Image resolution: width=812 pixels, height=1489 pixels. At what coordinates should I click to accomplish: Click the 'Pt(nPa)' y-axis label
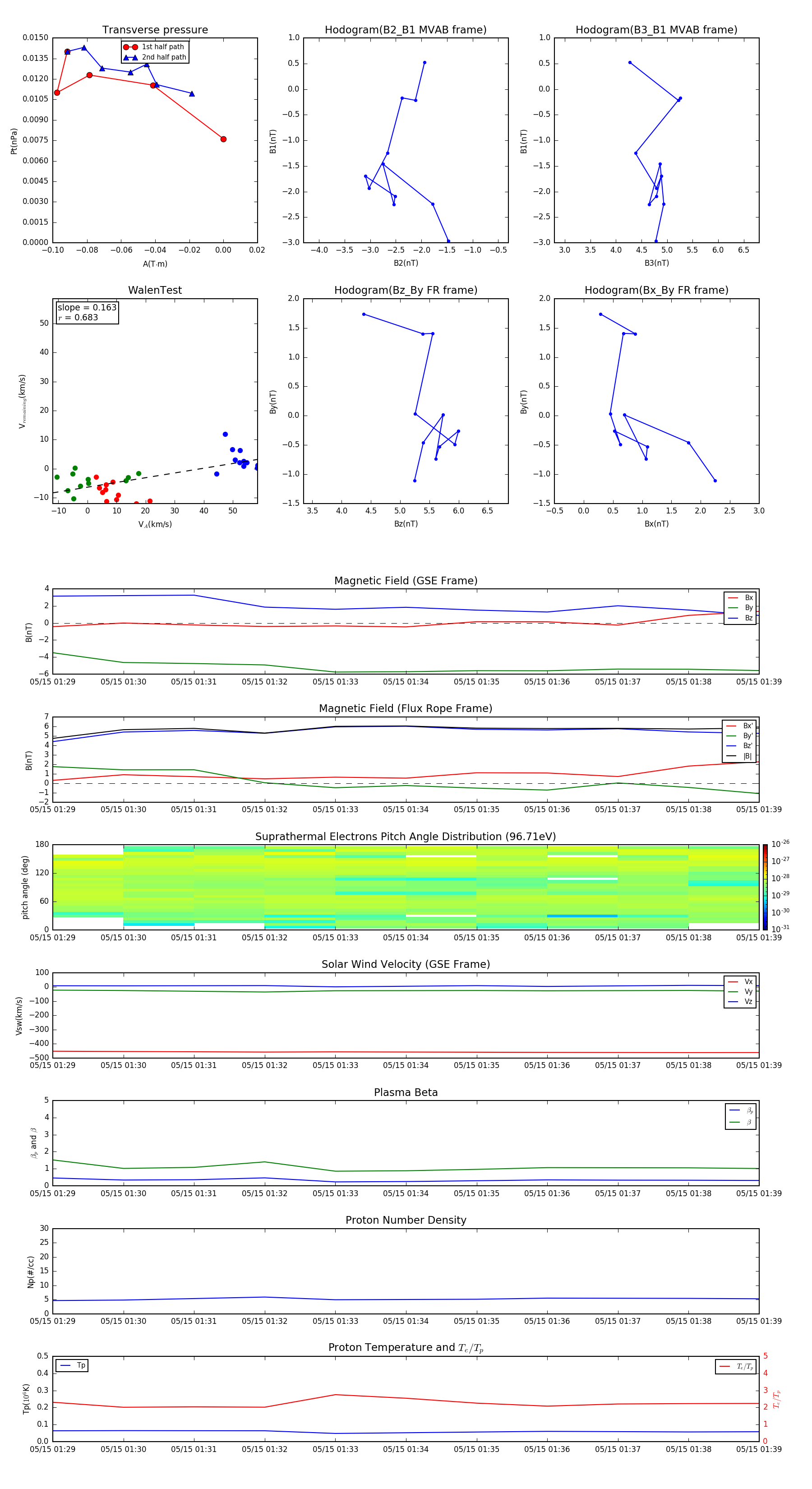click(x=14, y=141)
